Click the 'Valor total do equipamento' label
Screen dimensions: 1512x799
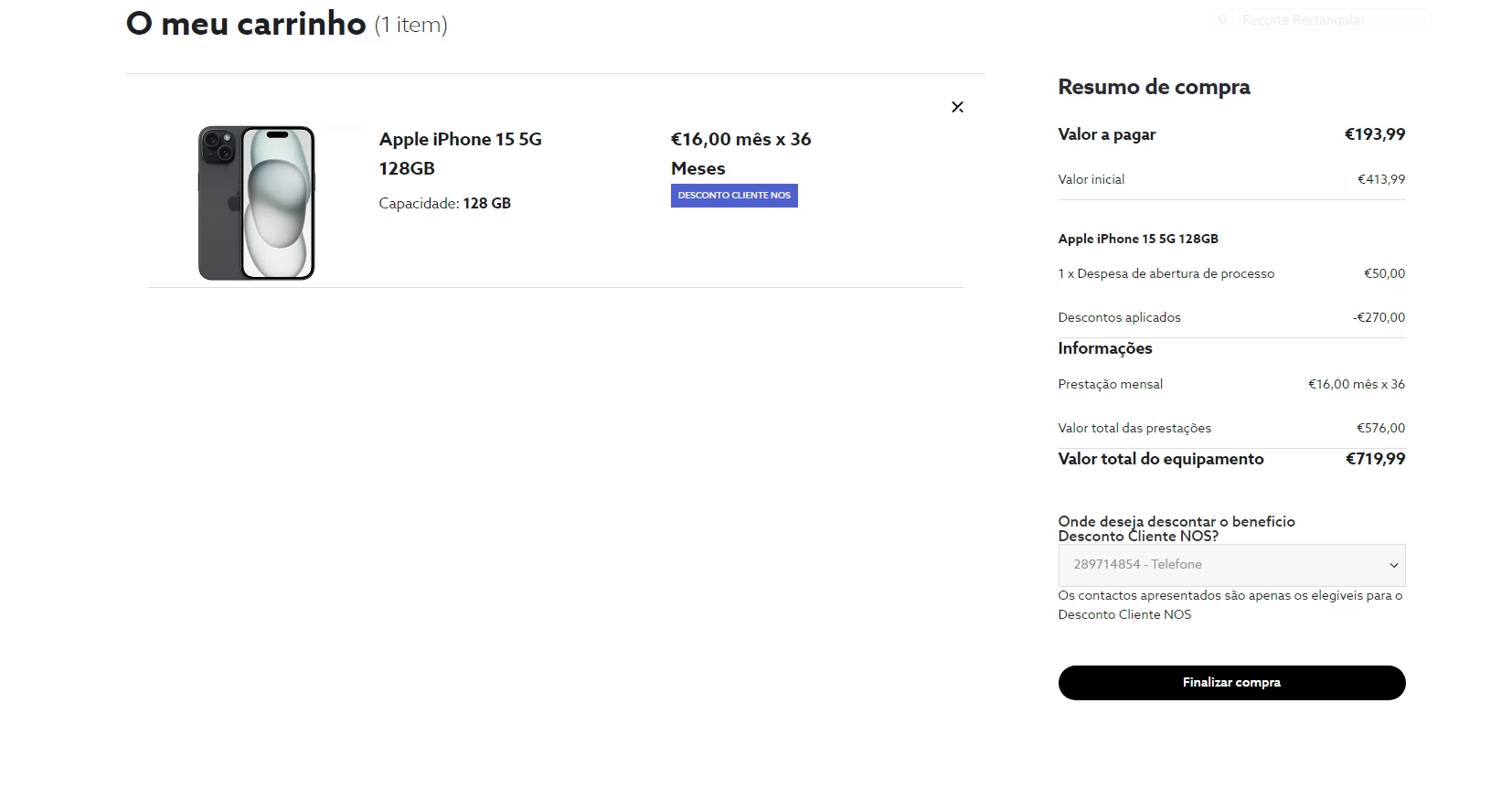[1161, 459]
